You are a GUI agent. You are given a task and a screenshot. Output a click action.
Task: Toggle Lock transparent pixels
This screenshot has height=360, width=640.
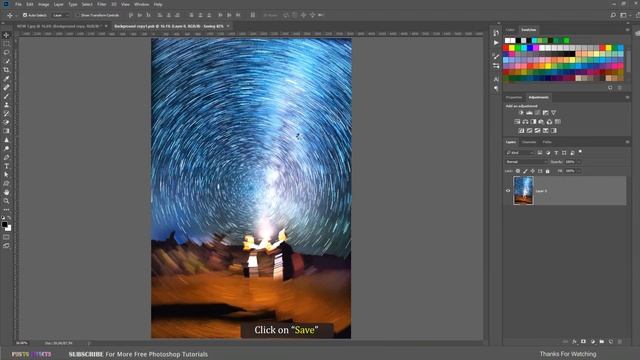click(518, 171)
